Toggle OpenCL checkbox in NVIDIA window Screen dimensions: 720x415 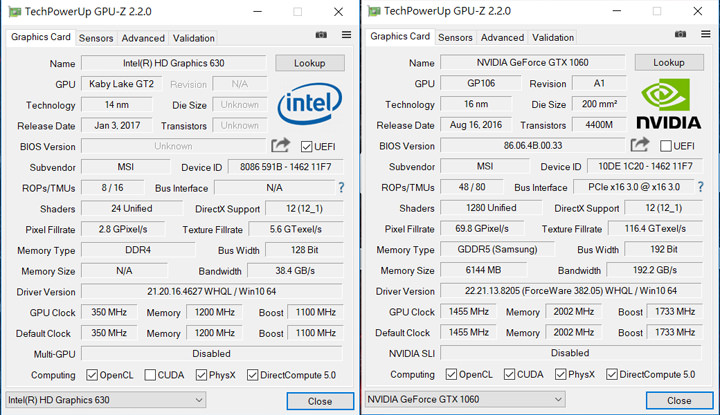(450, 375)
